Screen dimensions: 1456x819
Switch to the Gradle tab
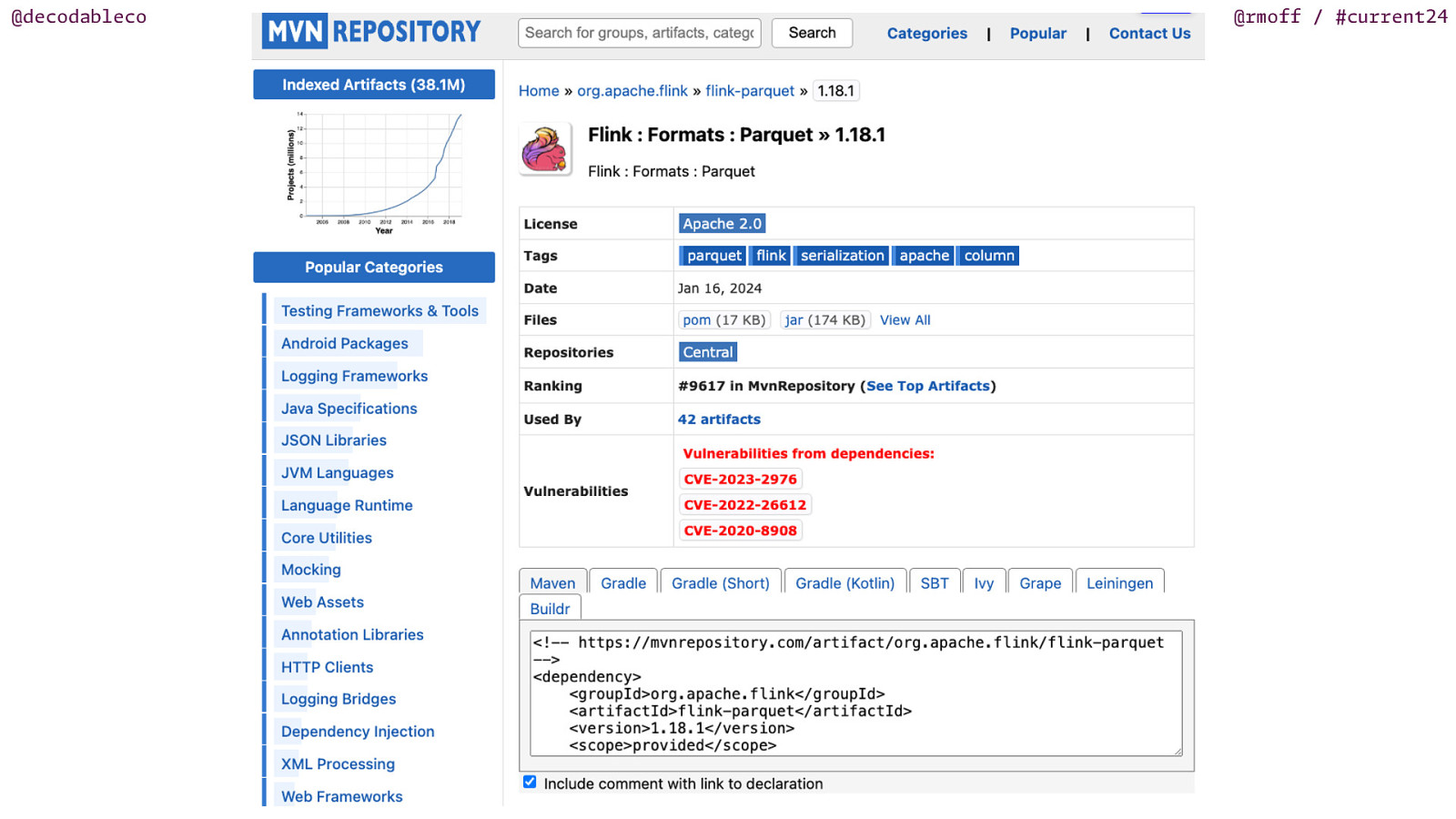pos(623,582)
